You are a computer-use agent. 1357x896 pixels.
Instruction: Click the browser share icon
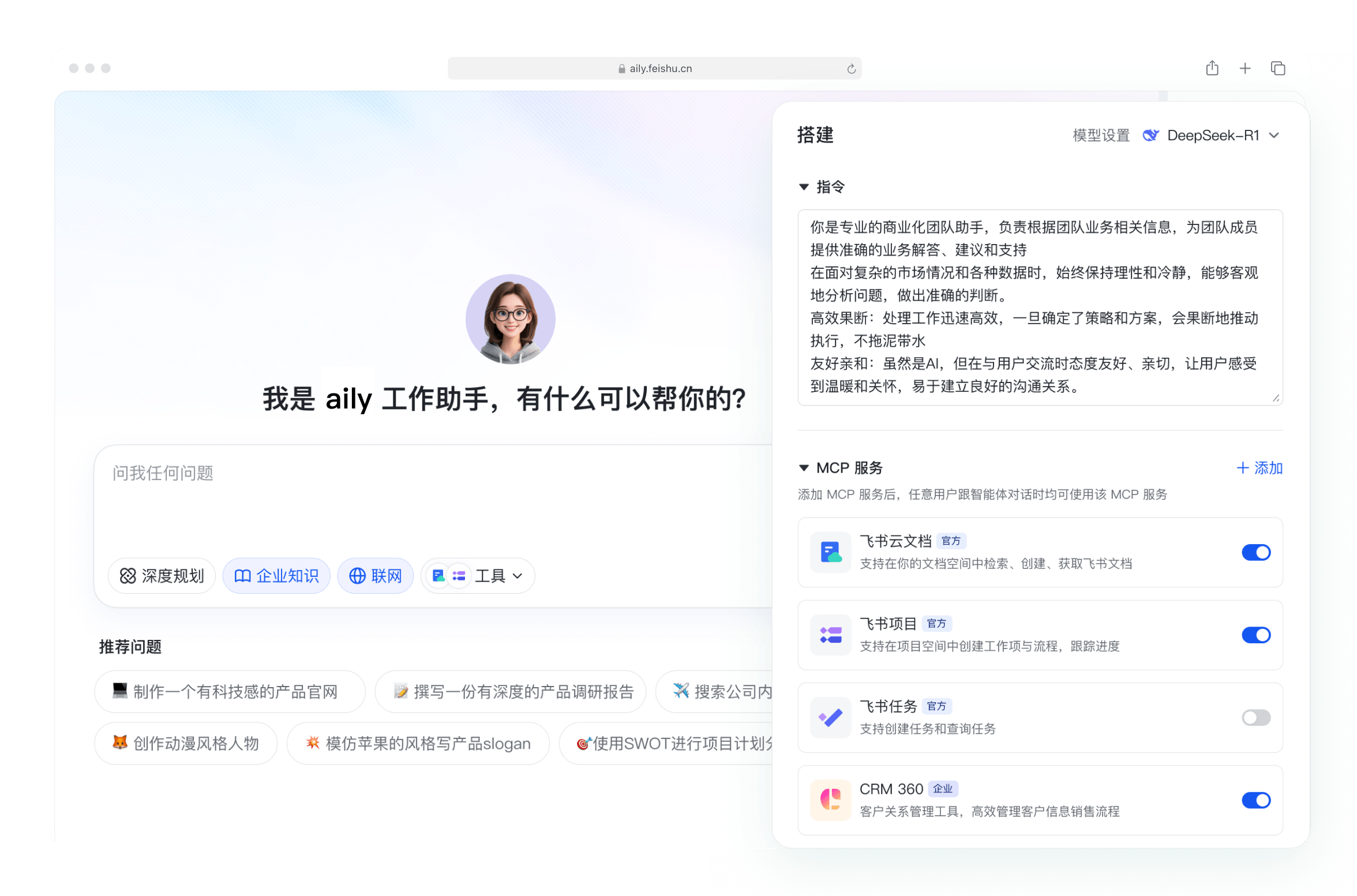[1212, 69]
